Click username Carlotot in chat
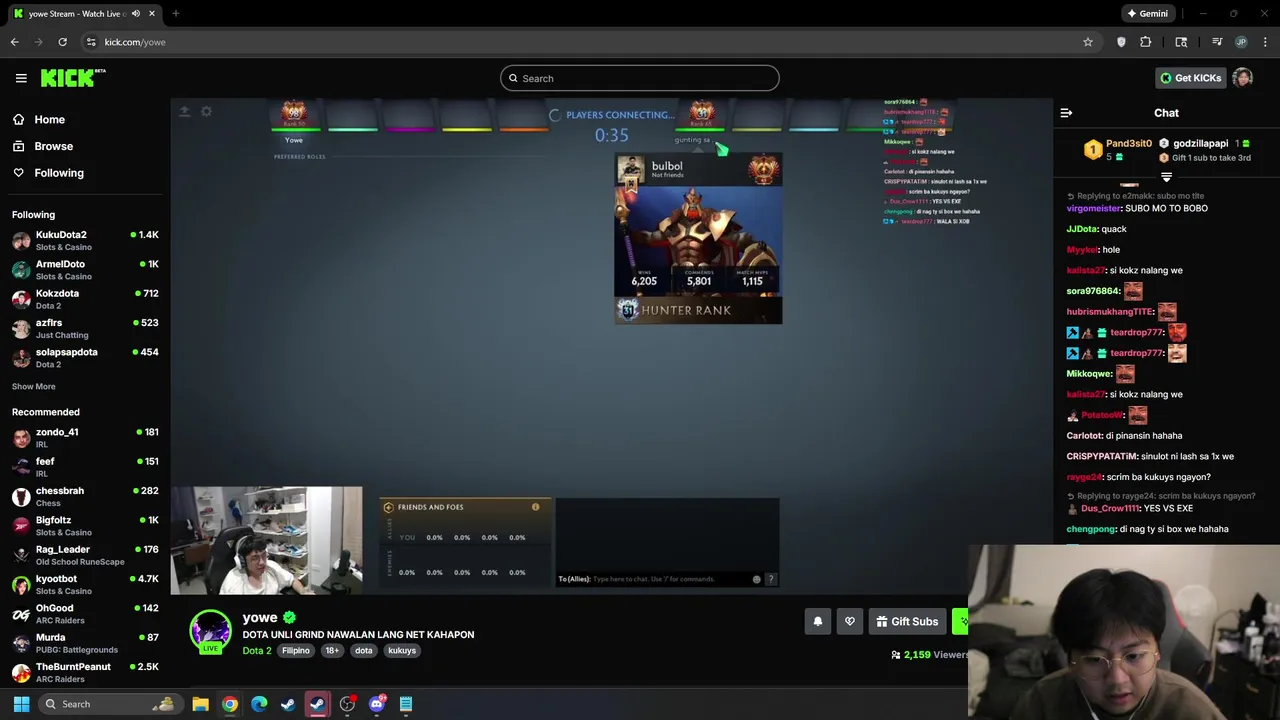 [x=1084, y=436]
